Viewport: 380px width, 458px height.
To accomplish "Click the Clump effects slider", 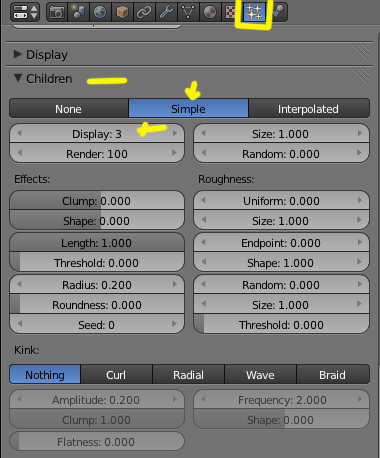I will point(97,201).
